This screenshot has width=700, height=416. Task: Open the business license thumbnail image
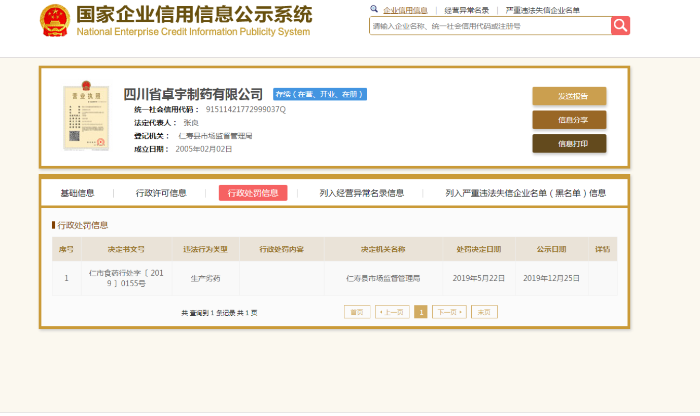point(86,116)
